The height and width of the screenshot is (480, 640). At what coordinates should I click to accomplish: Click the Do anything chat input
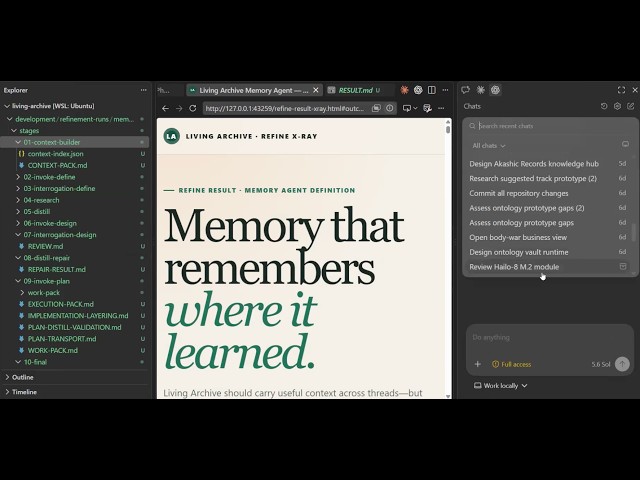[549, 338]
